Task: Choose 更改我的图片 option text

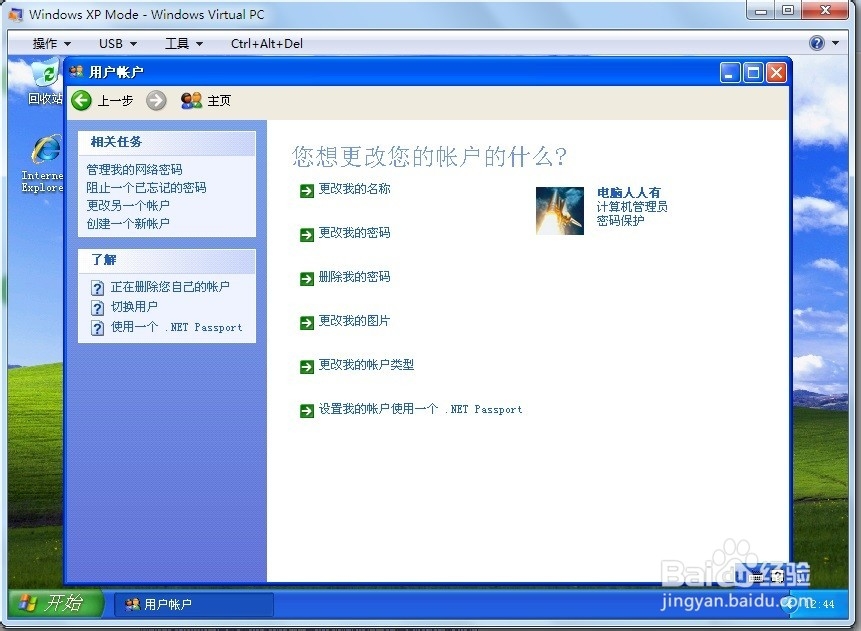Action: [x=354, y=321]
